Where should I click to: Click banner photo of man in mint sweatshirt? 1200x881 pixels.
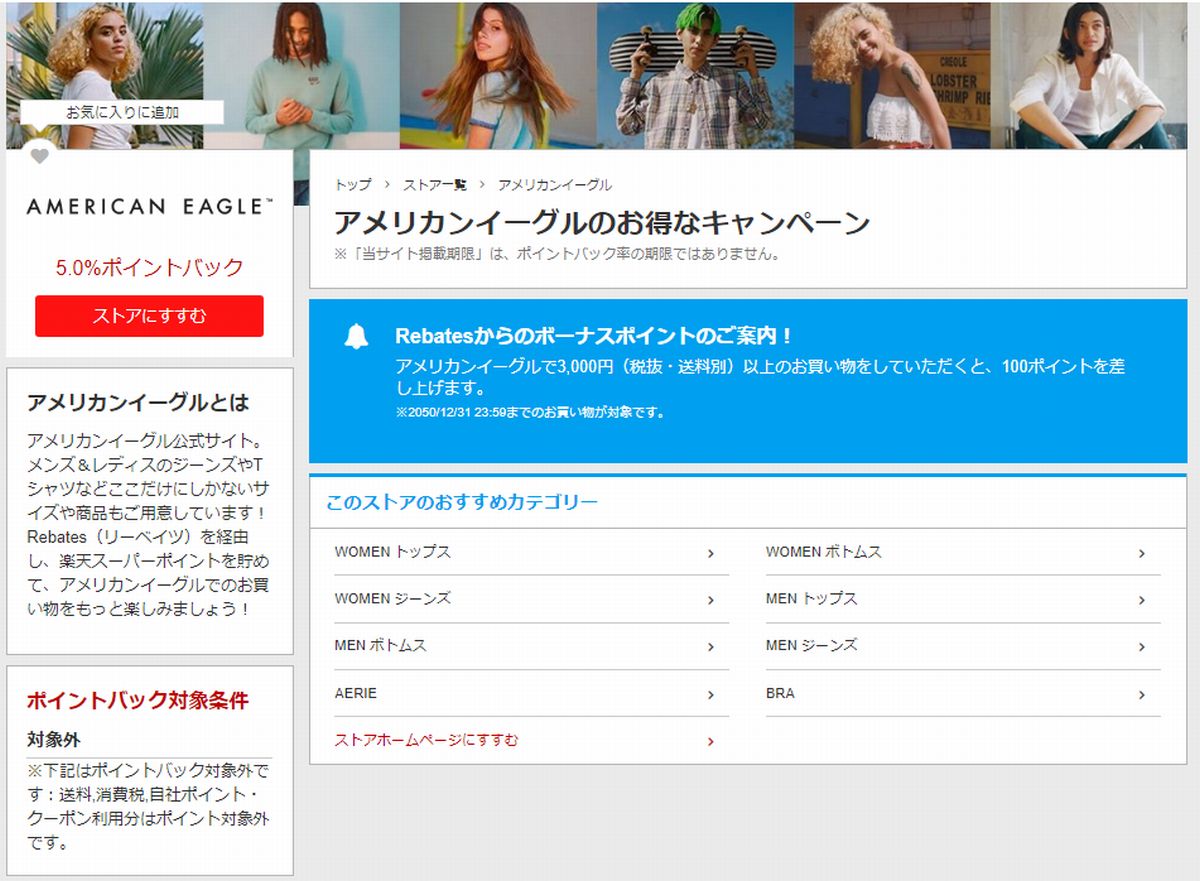[302, 75]
